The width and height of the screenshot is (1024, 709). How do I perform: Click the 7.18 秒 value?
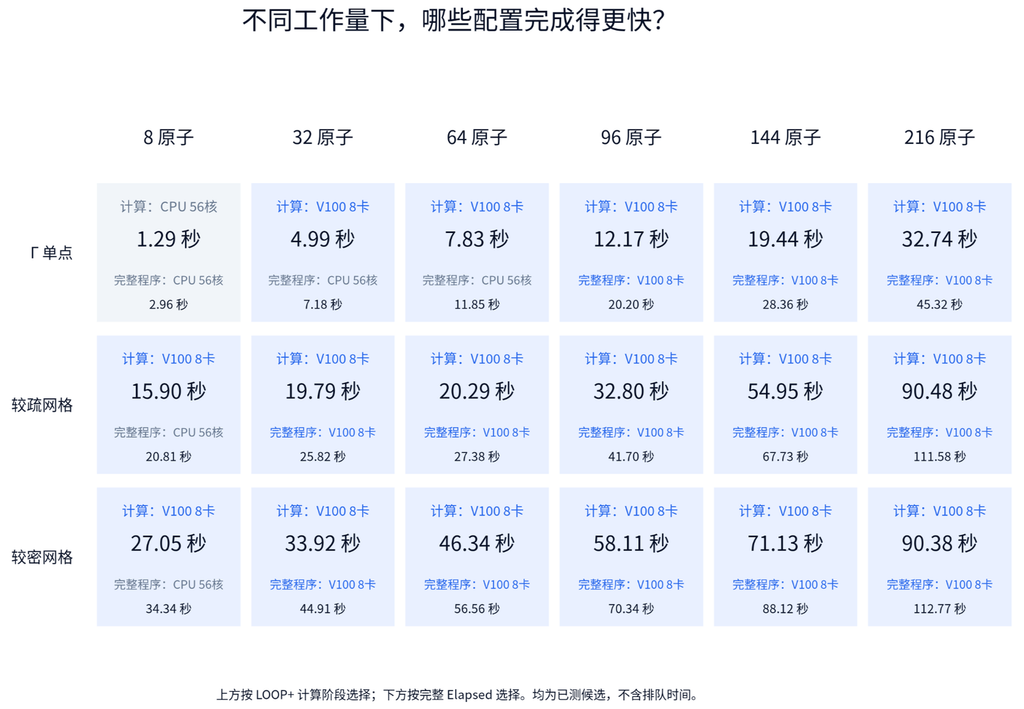point(323,304)
